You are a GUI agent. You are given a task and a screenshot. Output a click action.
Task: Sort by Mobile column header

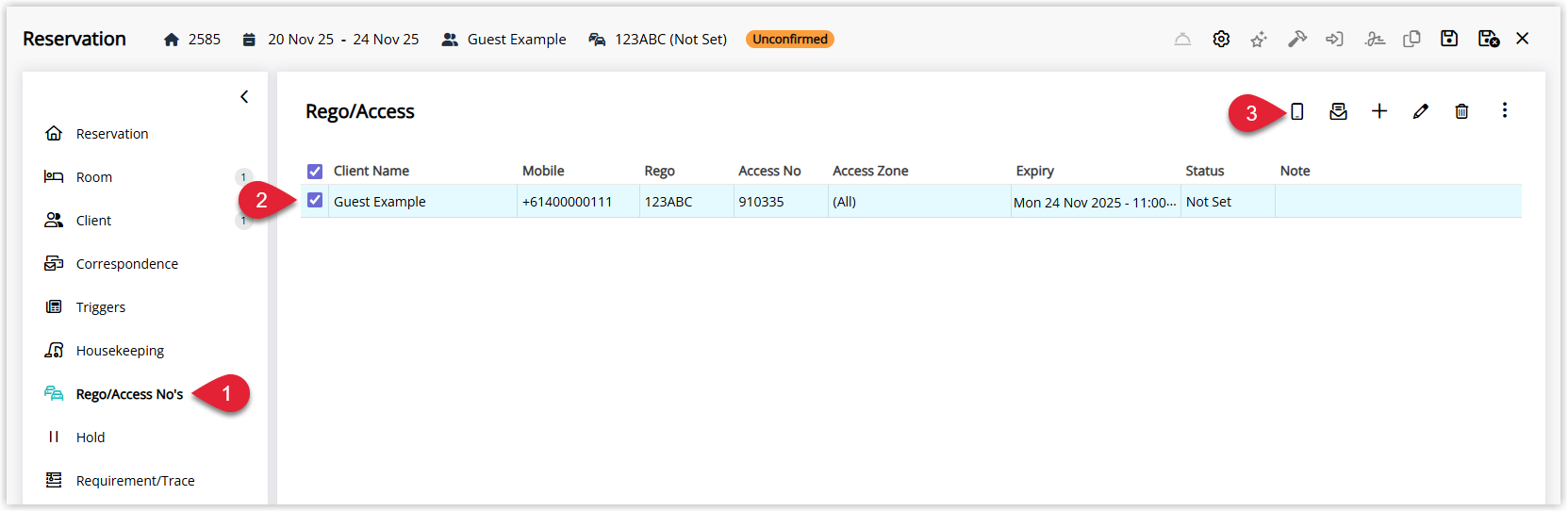[x=543, y=171]
